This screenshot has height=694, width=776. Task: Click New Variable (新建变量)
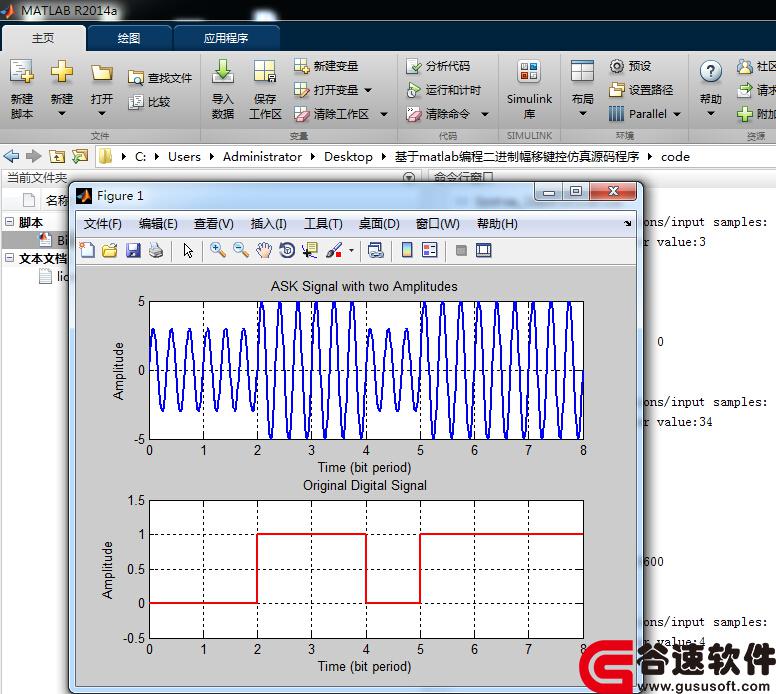pyautogui.click(x=326, y=66)
